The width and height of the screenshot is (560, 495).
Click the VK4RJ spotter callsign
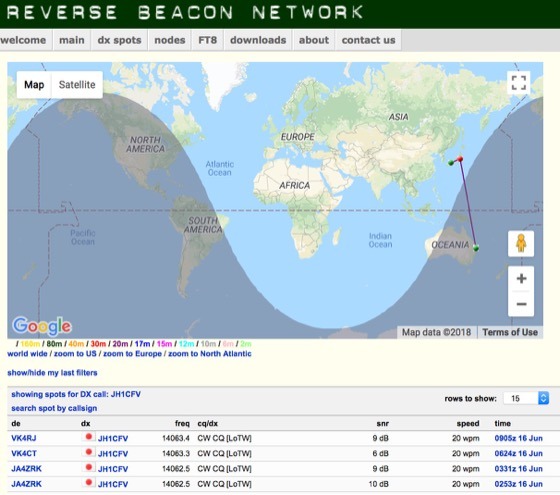(x=24, y=438)
